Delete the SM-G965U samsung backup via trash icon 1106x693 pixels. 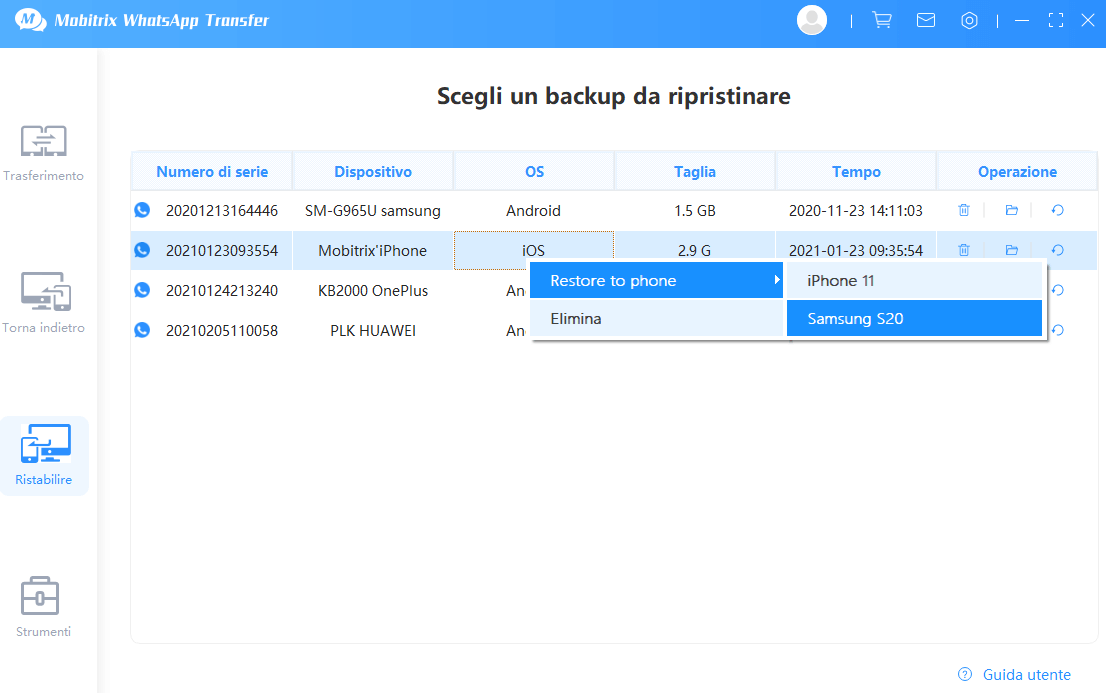pyautogui.click(x=964, y=210)
